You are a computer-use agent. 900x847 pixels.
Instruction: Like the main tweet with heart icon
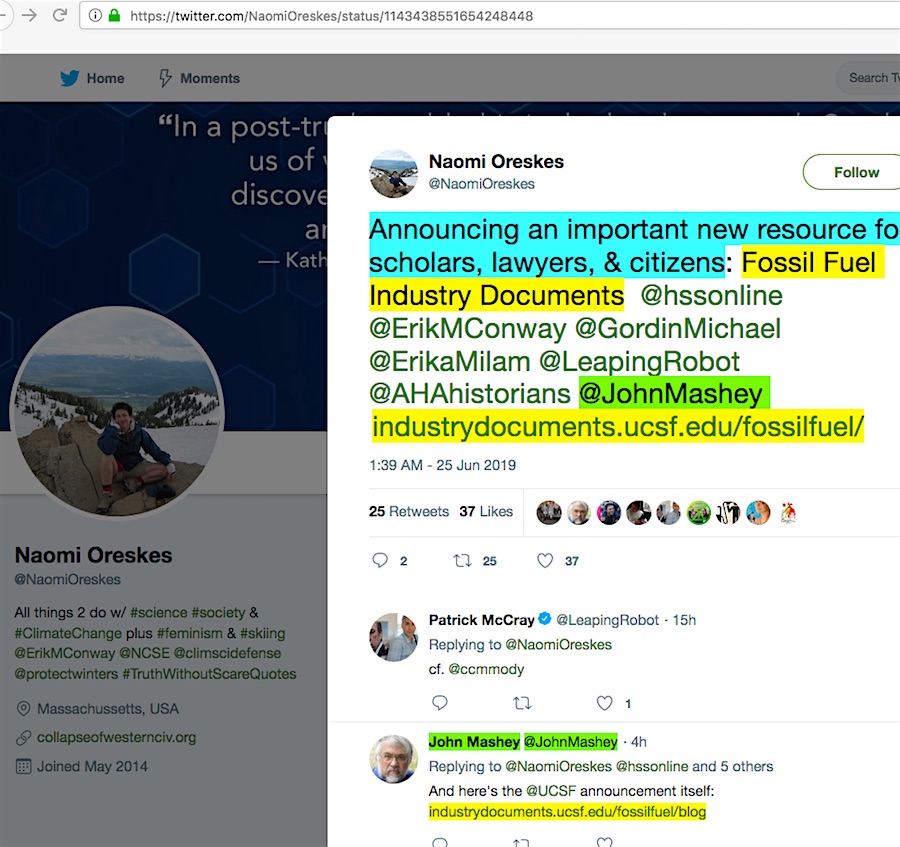pyautogui.click(x=545, y=561)
